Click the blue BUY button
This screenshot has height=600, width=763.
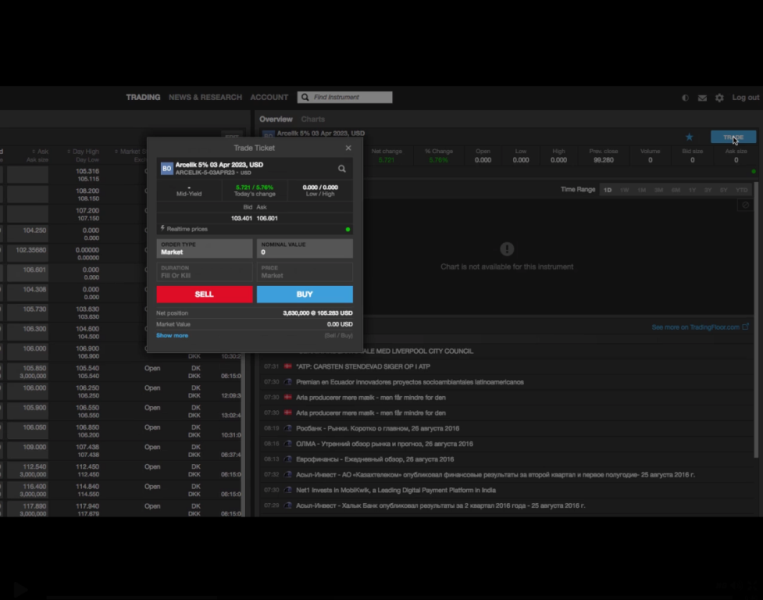point(305,294)
